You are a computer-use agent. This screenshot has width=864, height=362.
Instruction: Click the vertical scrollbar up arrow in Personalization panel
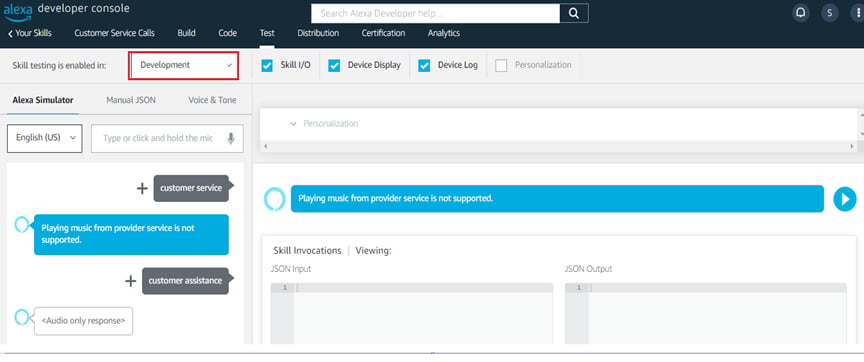(861, 115)
